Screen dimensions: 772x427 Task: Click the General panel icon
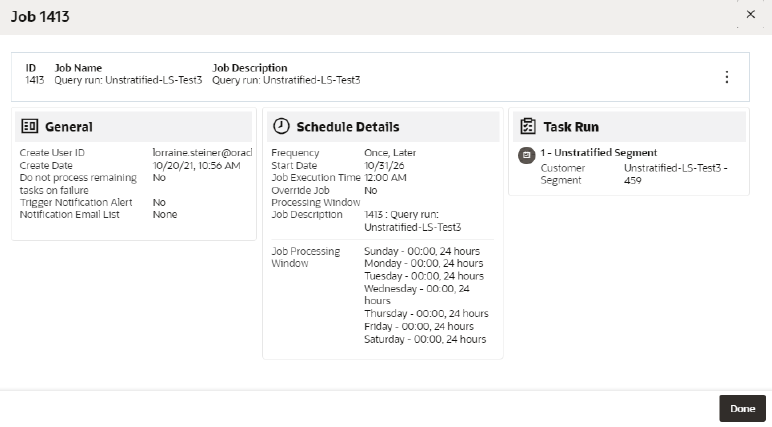30,127
